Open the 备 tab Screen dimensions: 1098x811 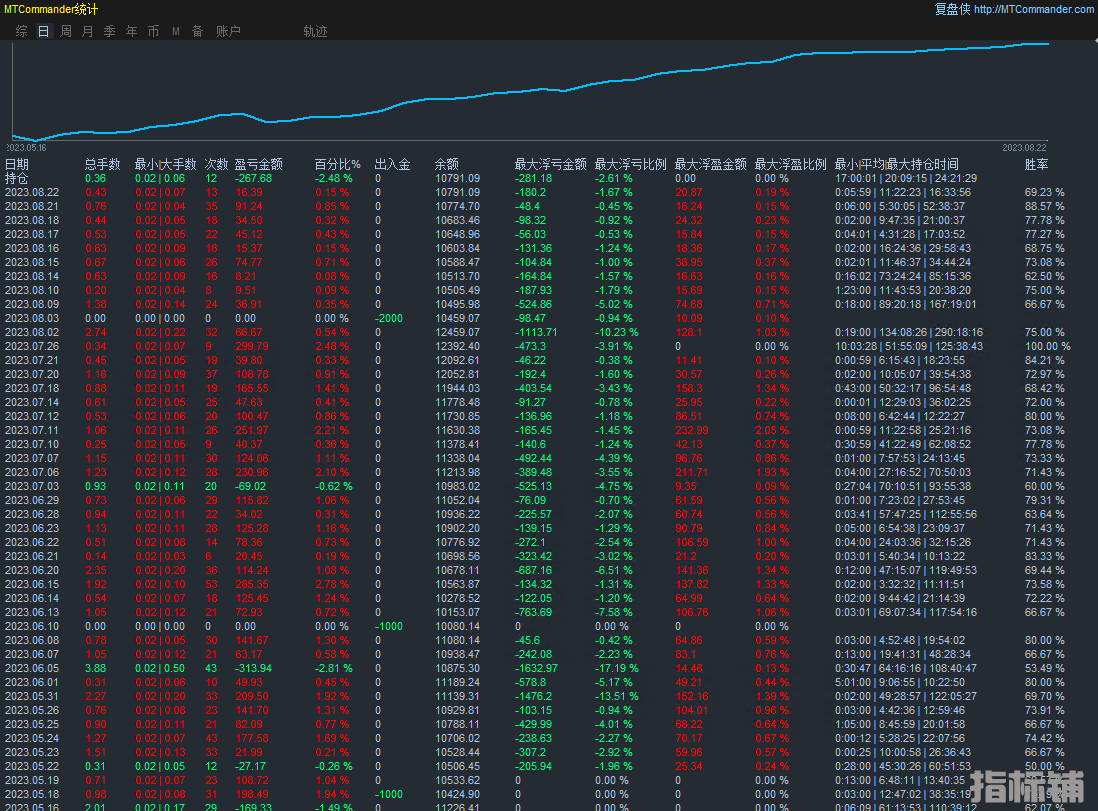point(197,31)
